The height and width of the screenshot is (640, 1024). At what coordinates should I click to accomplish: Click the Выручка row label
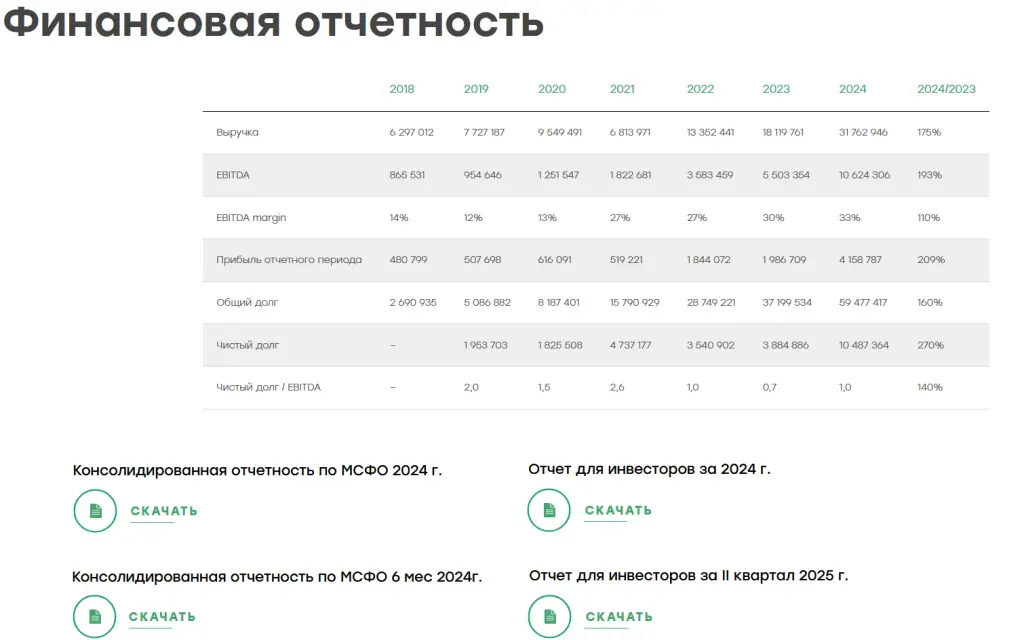[x=237, y=132]
